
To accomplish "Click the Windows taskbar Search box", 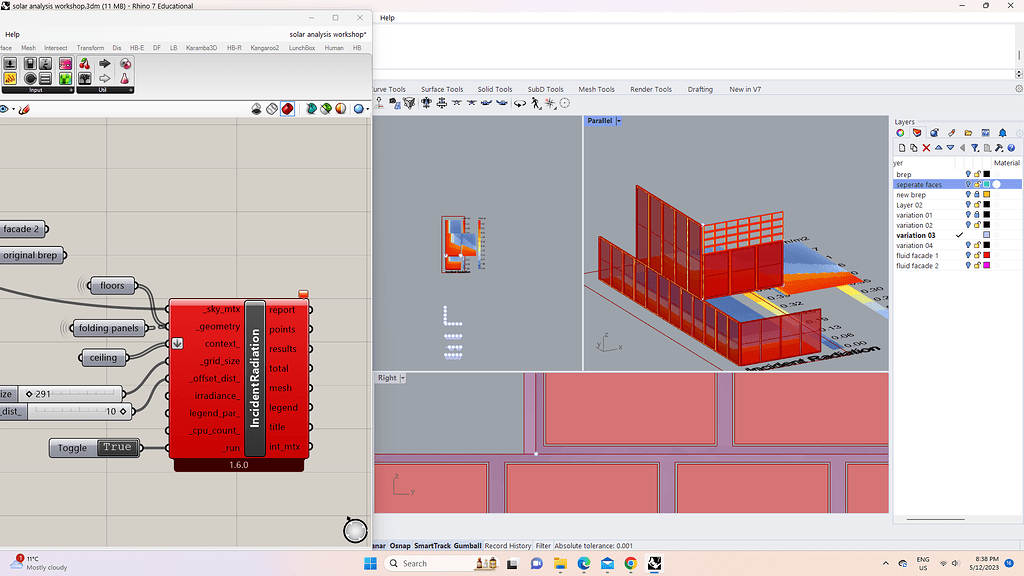I will tap(441, 564).
